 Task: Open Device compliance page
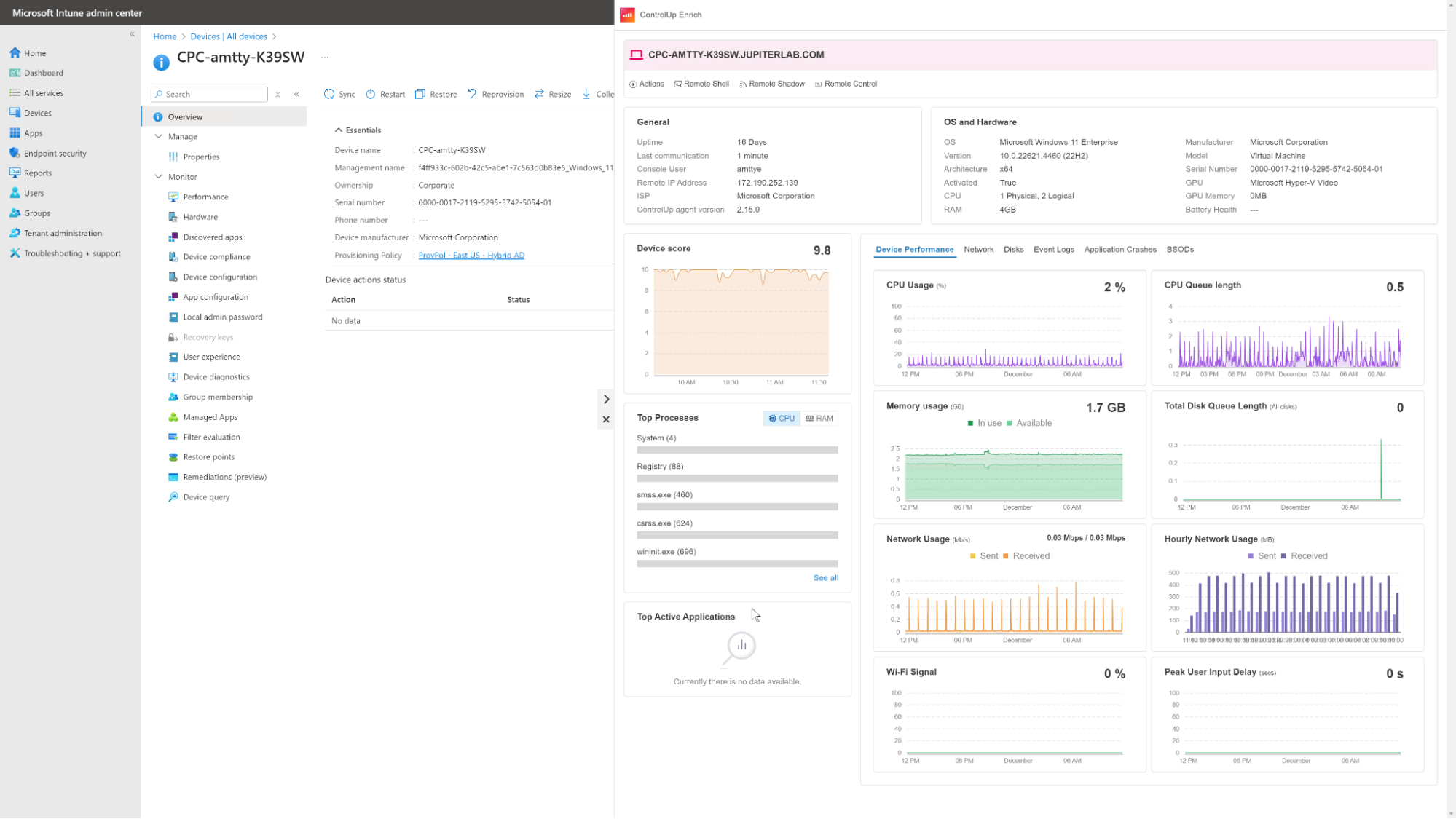tap(216, 257)
